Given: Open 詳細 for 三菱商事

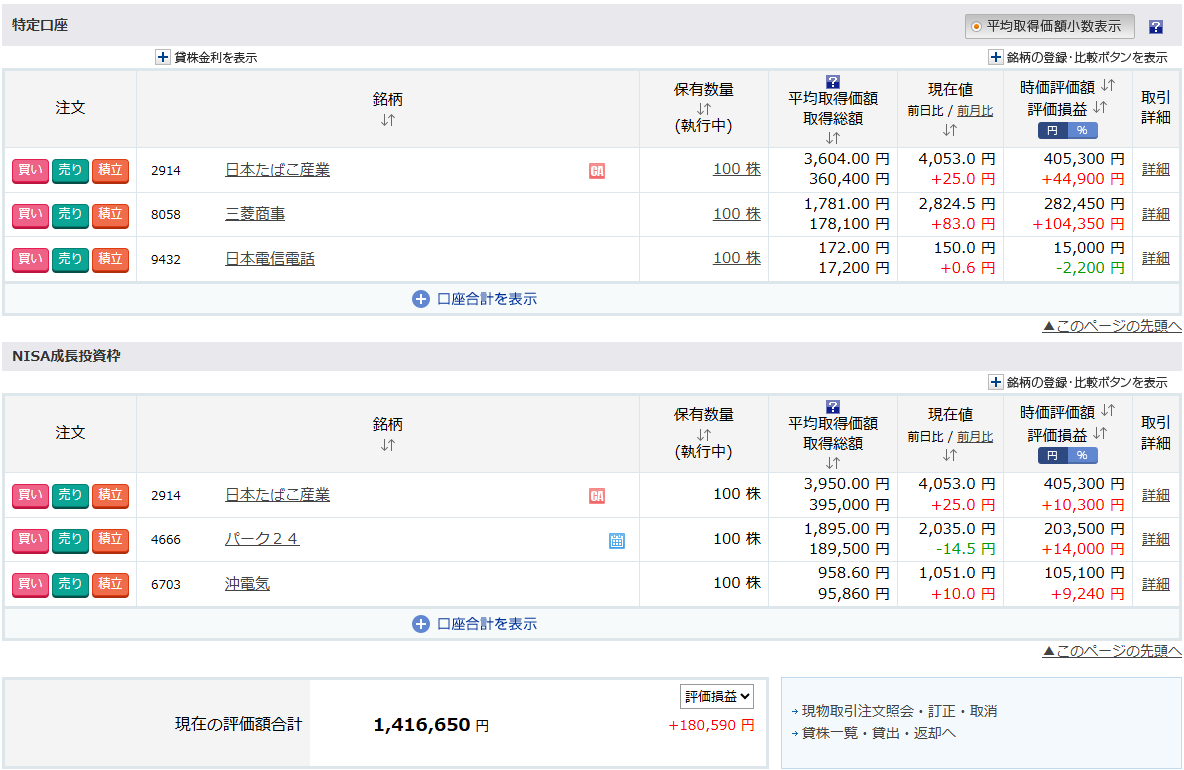Looking at the screenshot, I should [1155, 214].
